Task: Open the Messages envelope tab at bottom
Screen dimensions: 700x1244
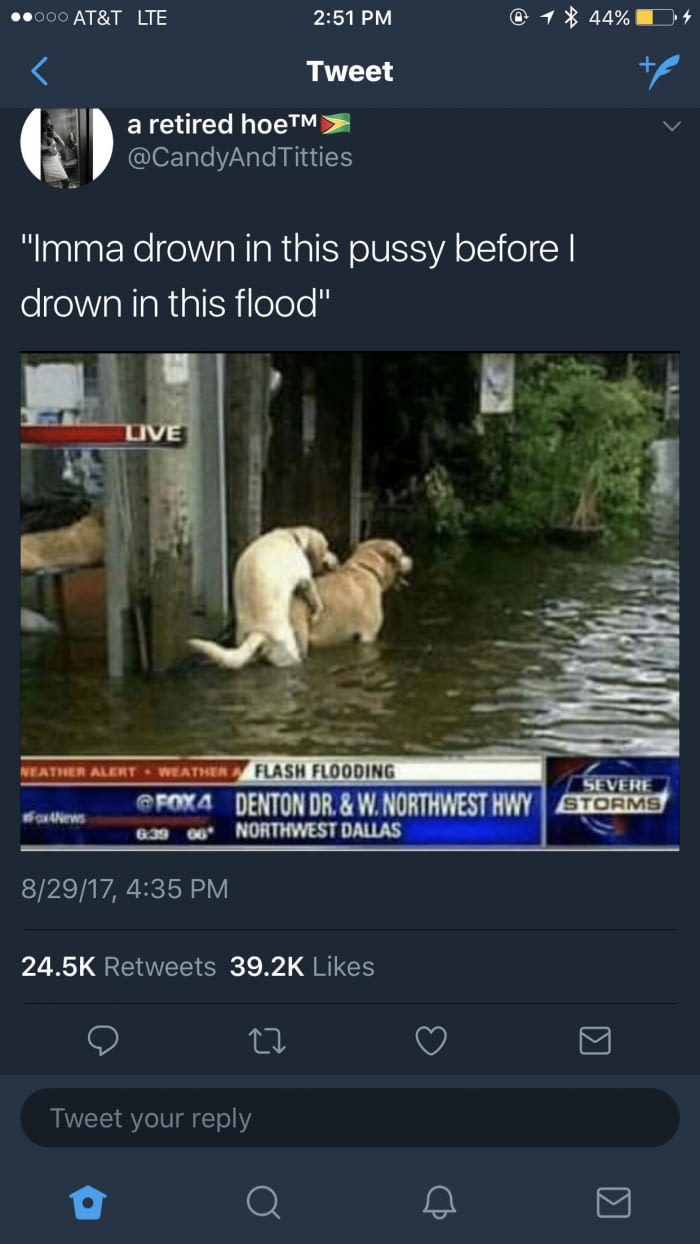Action: point(614,1202)
